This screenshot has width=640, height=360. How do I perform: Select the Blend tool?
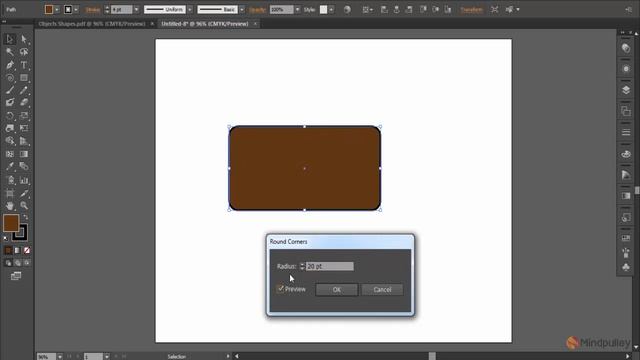[24, 167]
